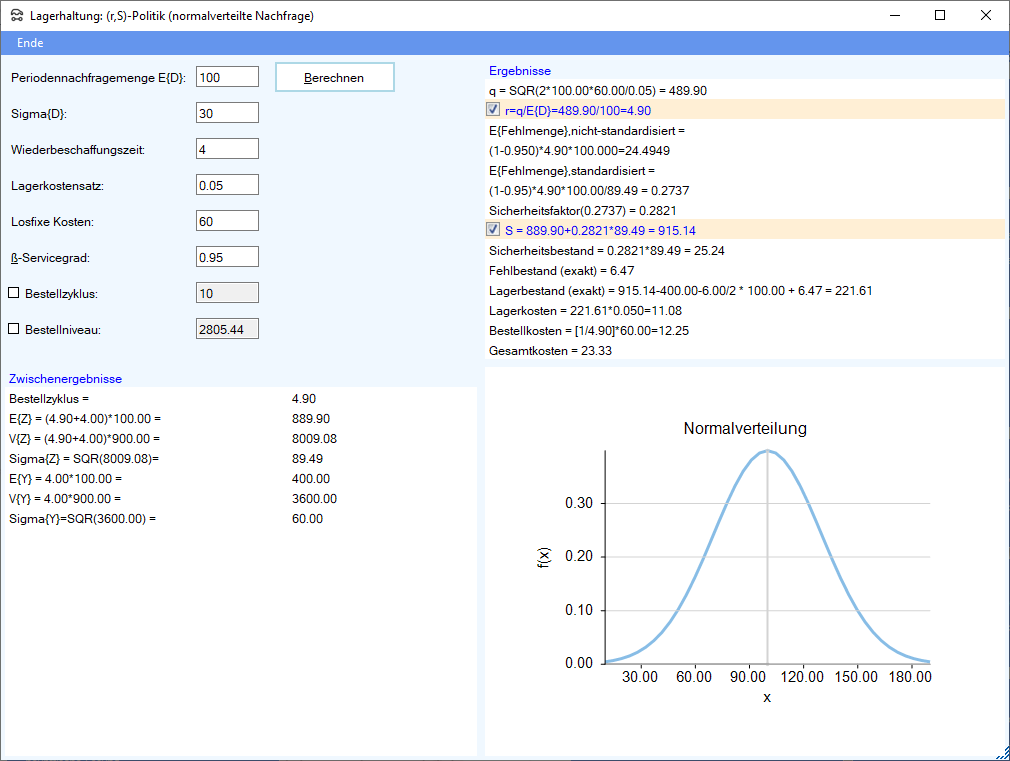Click into the Lagerkostensatz field
1010x761 pixels.
pyautogui.click(x=227, y=185)
